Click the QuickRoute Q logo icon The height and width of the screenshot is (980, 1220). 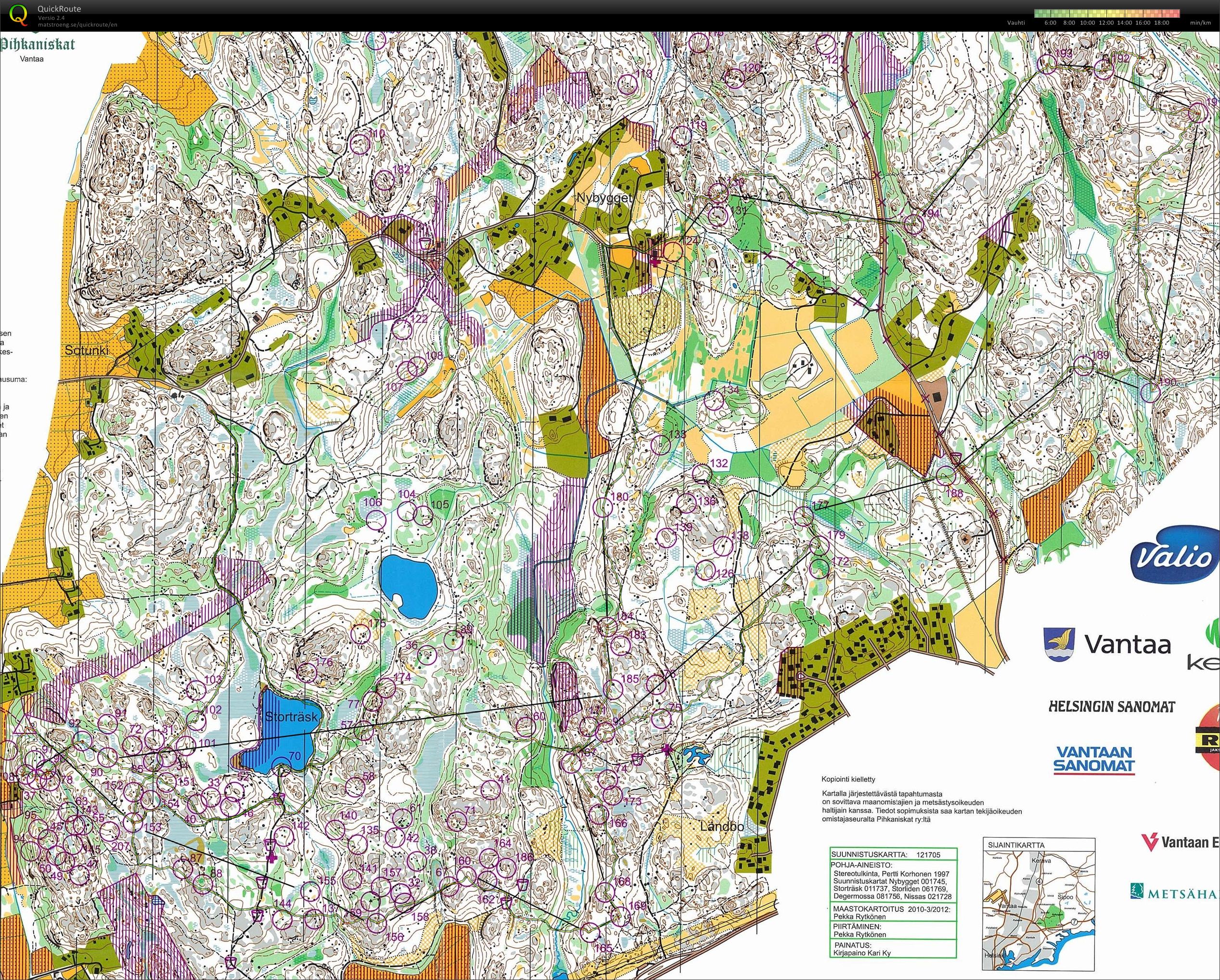[x=19, y=15]
